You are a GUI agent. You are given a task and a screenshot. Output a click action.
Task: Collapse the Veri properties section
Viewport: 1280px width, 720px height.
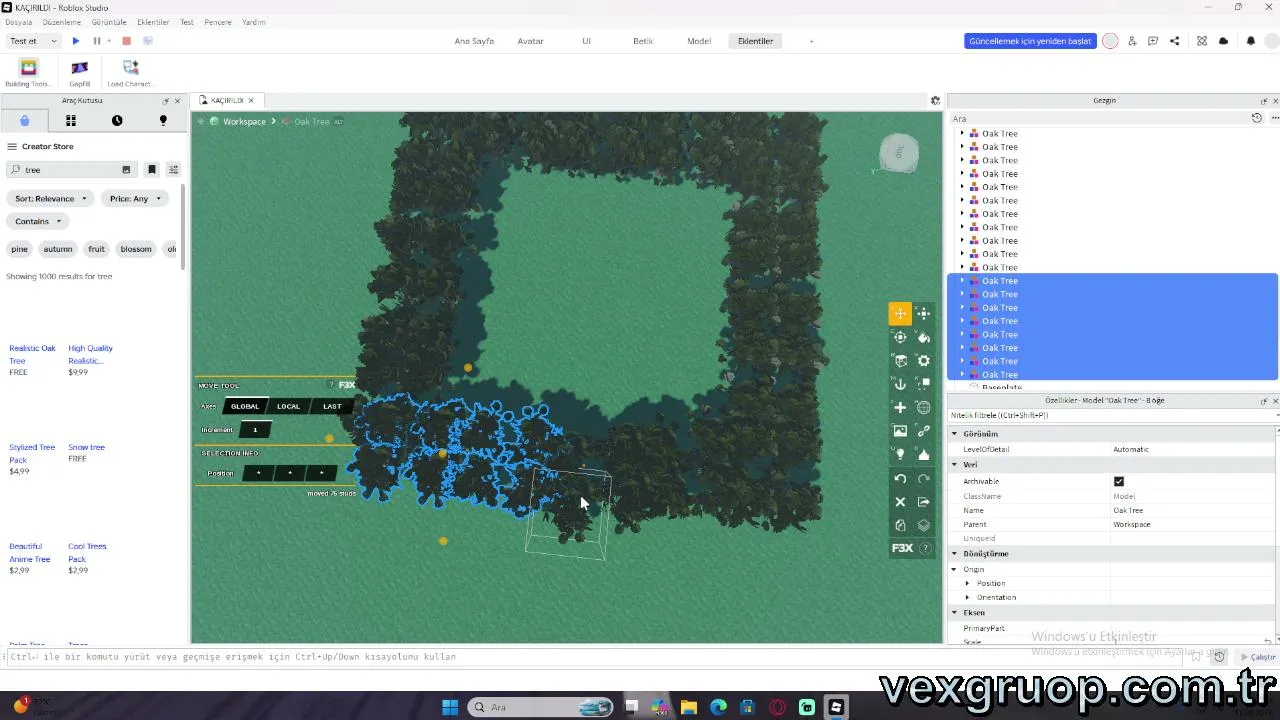(x=954, y=465)
